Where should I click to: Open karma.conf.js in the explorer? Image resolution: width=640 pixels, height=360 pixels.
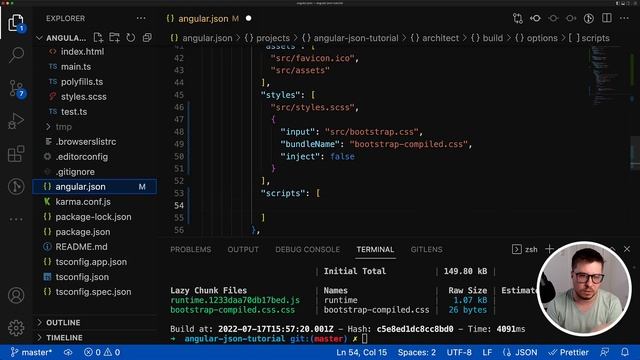point(83,202)
